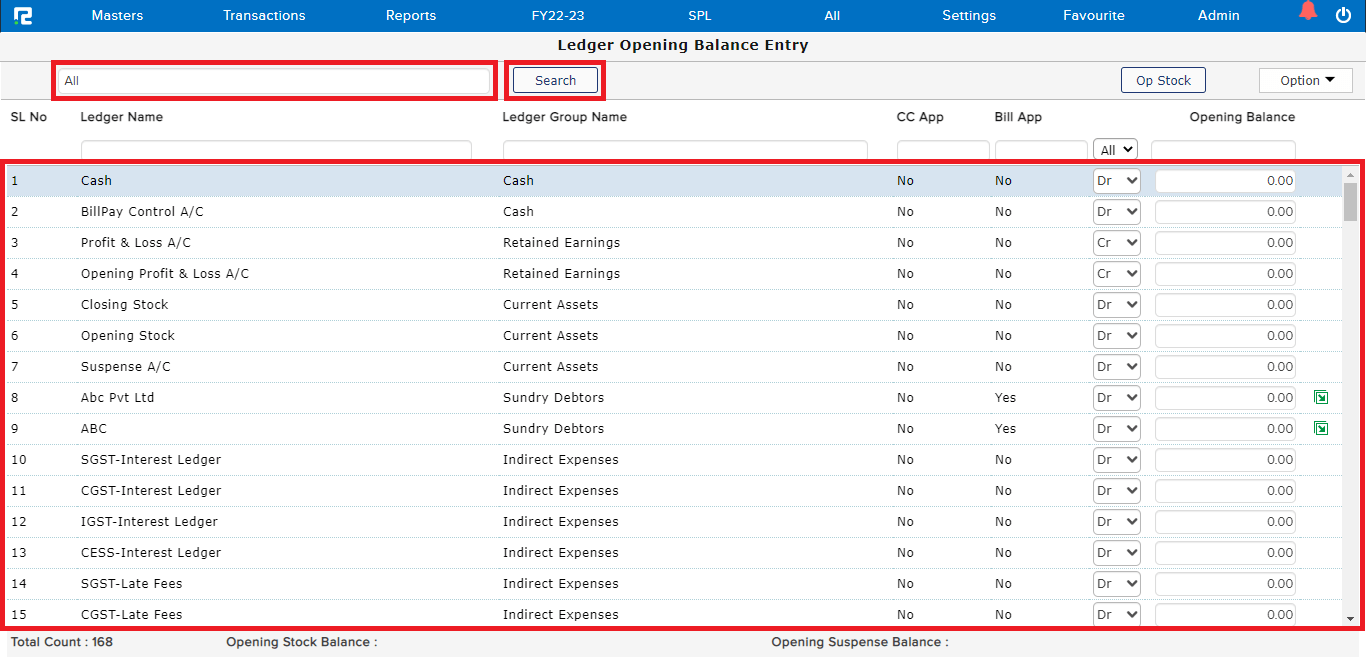
Task: Open the Transactions menu
Action: click(x=264, y=15)
